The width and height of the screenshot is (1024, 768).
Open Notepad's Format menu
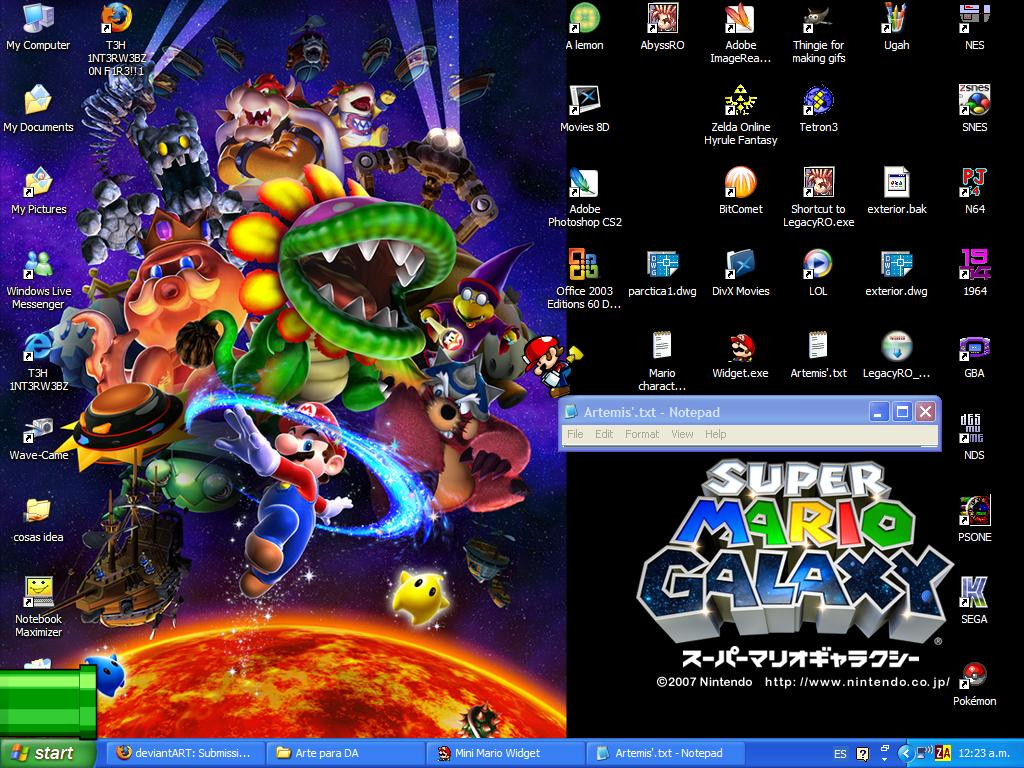[x=641, y=434]
